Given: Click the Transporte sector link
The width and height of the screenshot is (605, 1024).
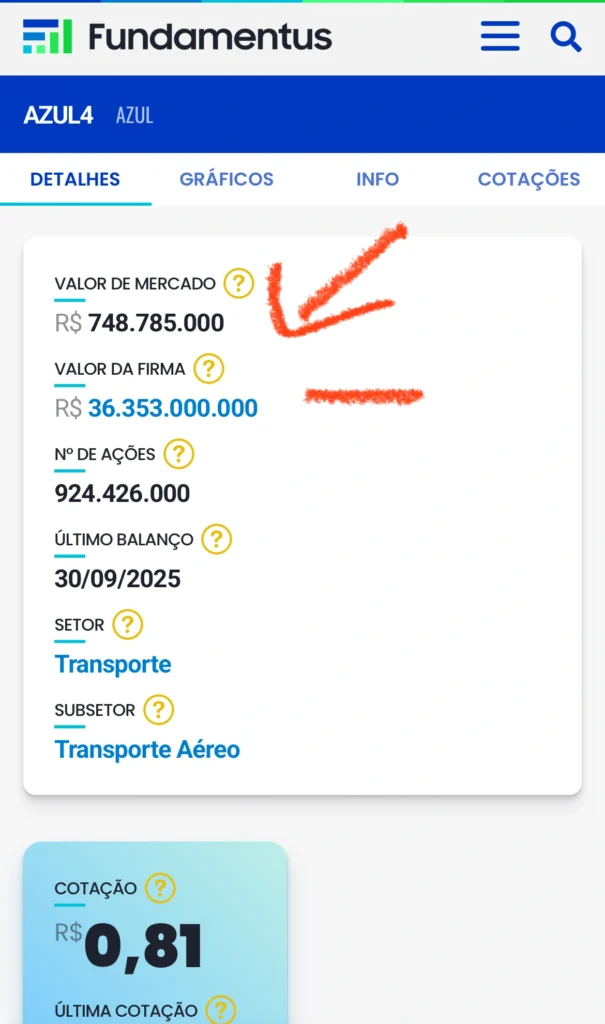Looking at the screenshot, I should 112,664.
